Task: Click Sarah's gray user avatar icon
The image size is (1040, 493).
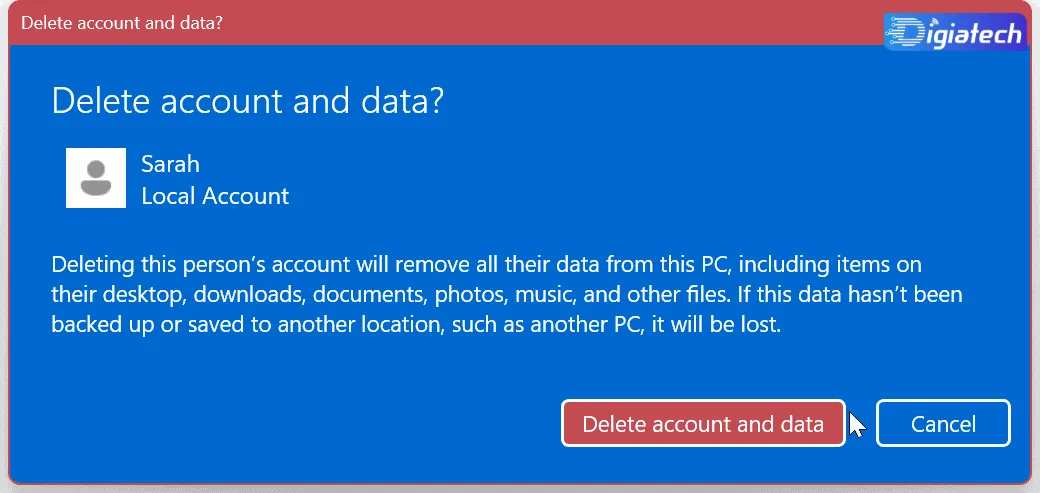Action: [96, 178]
